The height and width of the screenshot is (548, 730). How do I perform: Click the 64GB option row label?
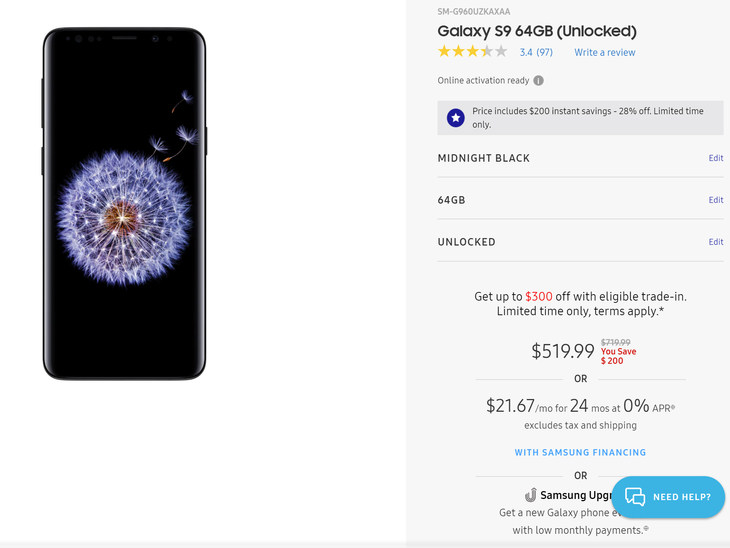pyautogui.click(x=451, y=200)
